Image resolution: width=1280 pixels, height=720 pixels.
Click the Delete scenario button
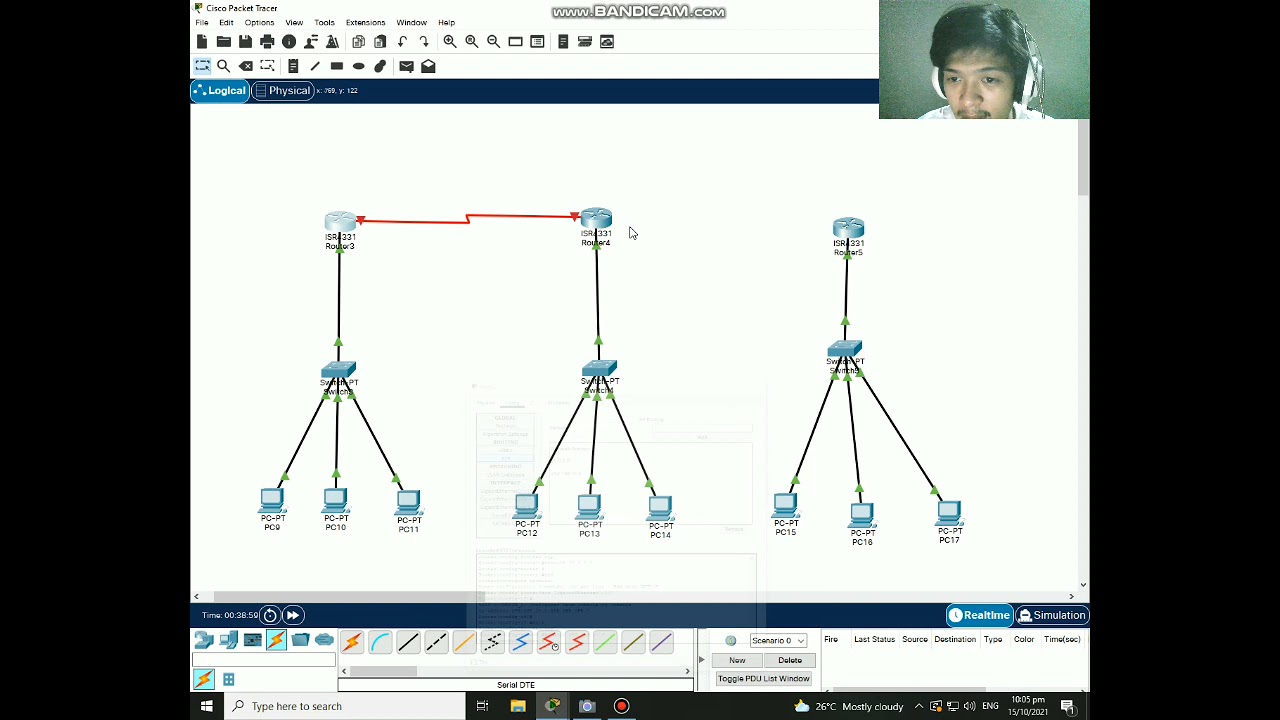click(x=790, y=660)
